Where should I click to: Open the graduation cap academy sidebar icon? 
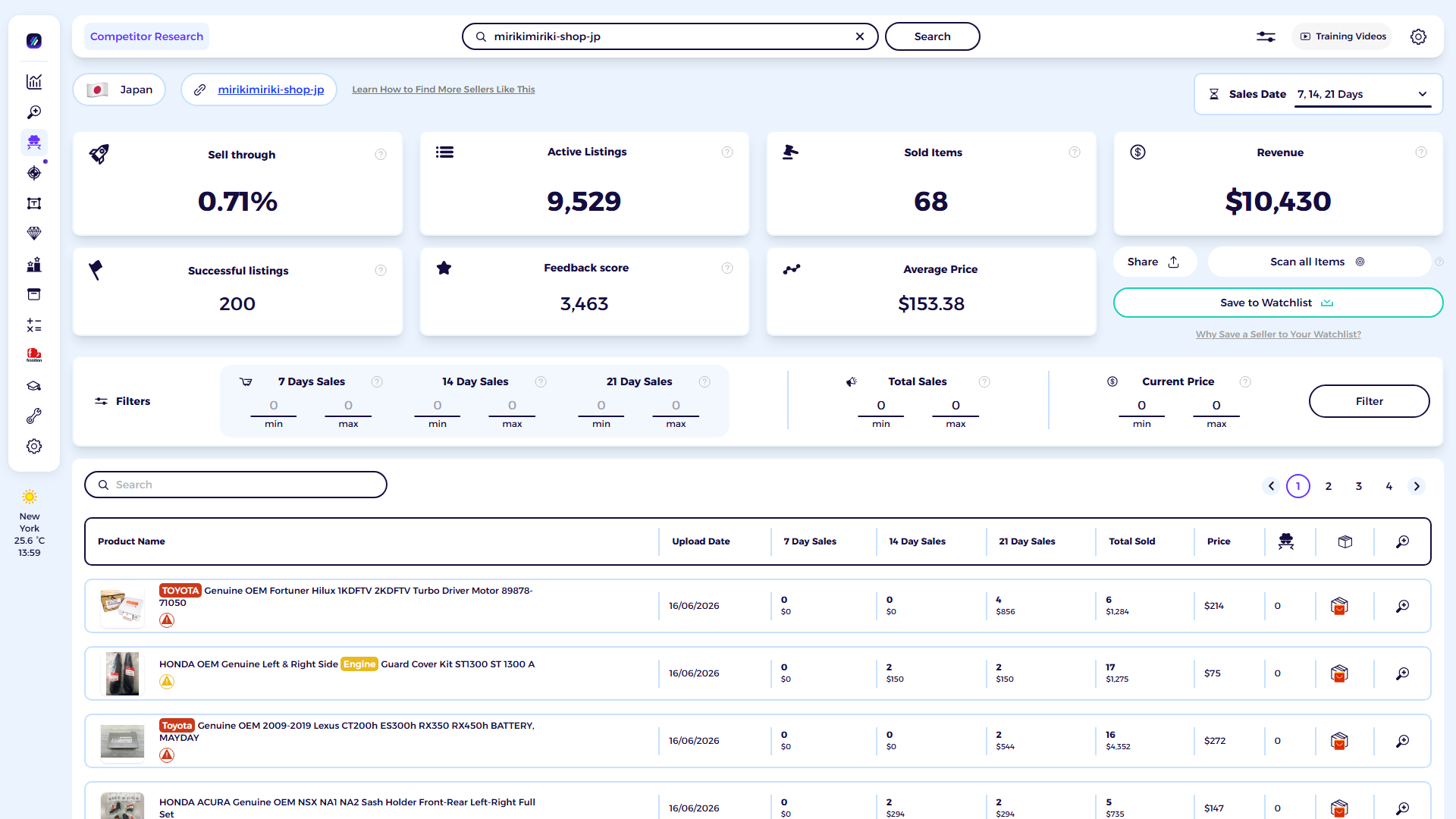(x=34, y=386)
